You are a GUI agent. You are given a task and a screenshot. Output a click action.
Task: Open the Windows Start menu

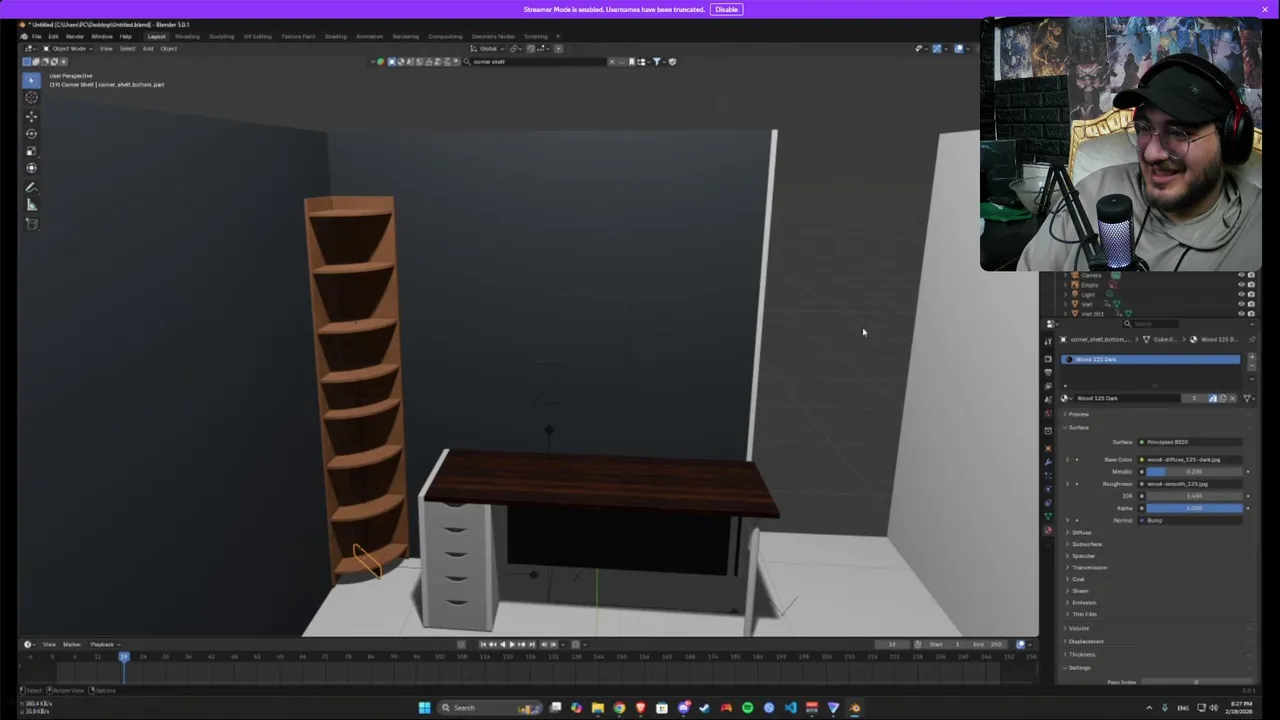424,708
